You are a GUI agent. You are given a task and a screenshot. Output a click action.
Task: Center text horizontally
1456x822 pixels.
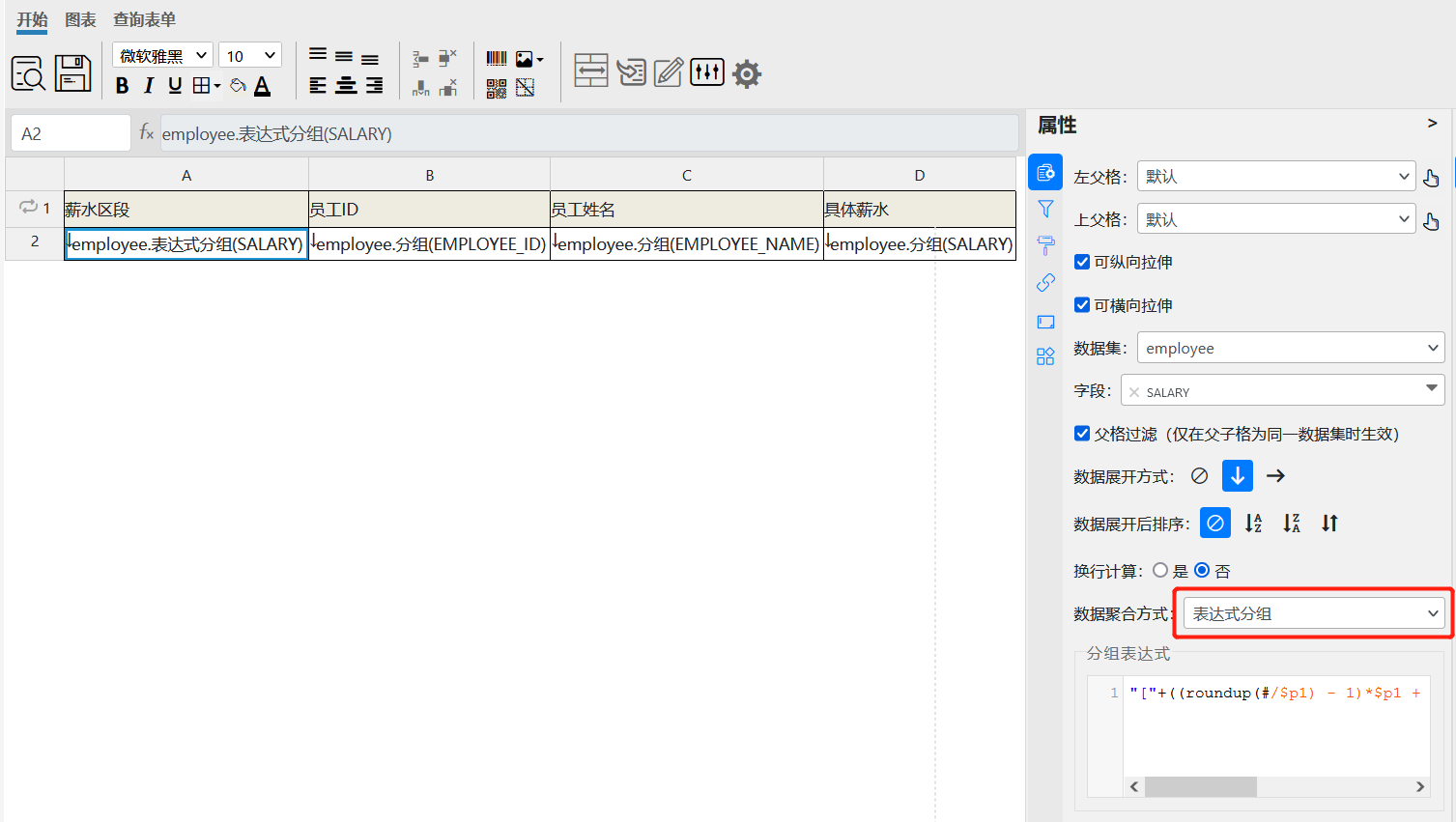coord(346,86)
